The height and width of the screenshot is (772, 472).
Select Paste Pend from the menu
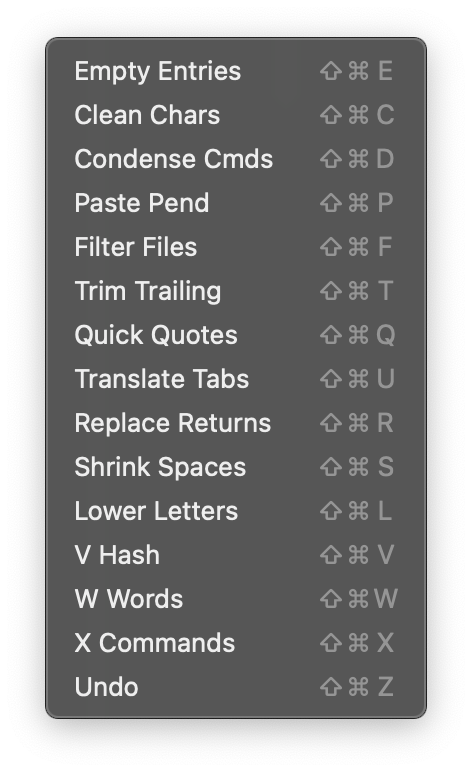coord(236,203)
